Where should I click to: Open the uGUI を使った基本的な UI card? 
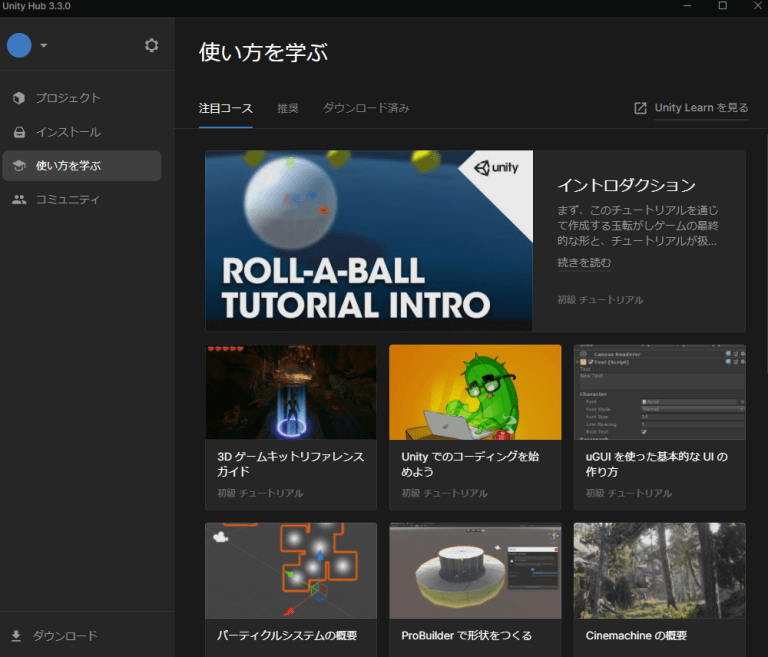659,427
